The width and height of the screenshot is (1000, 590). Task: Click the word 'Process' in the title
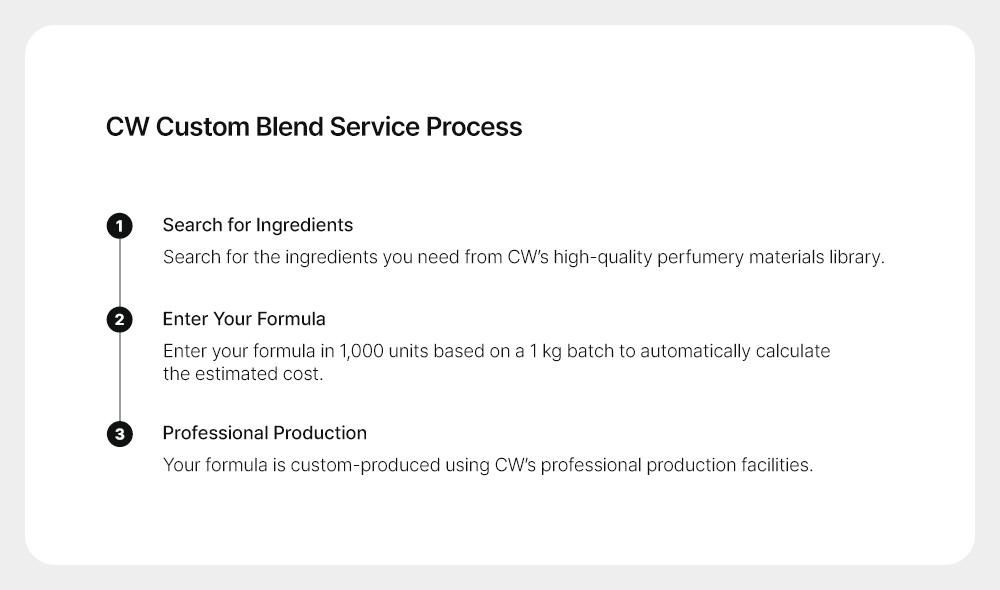point(474,127)
